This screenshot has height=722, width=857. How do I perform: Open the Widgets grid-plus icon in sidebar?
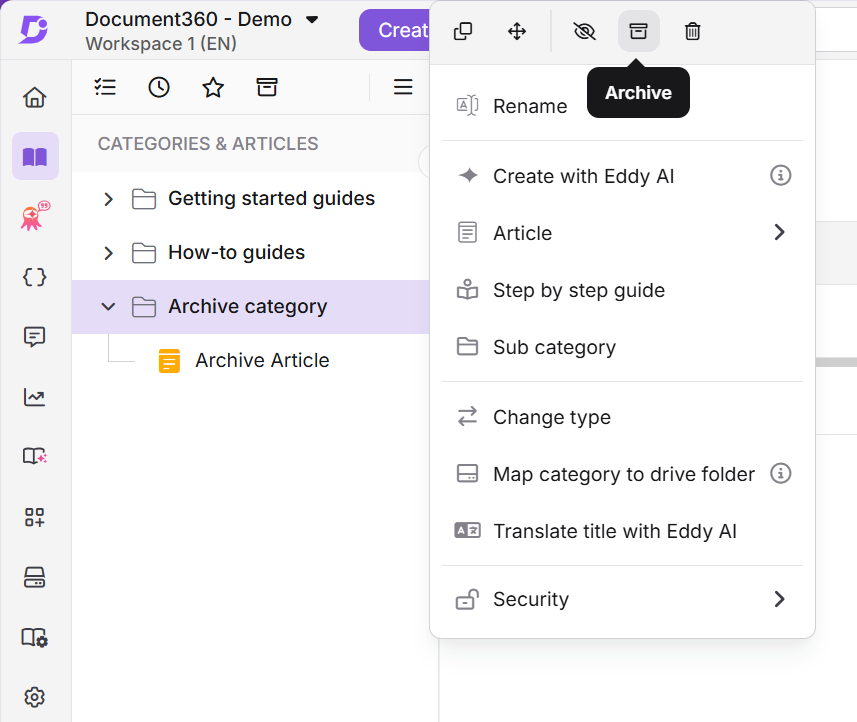point(34,517)
